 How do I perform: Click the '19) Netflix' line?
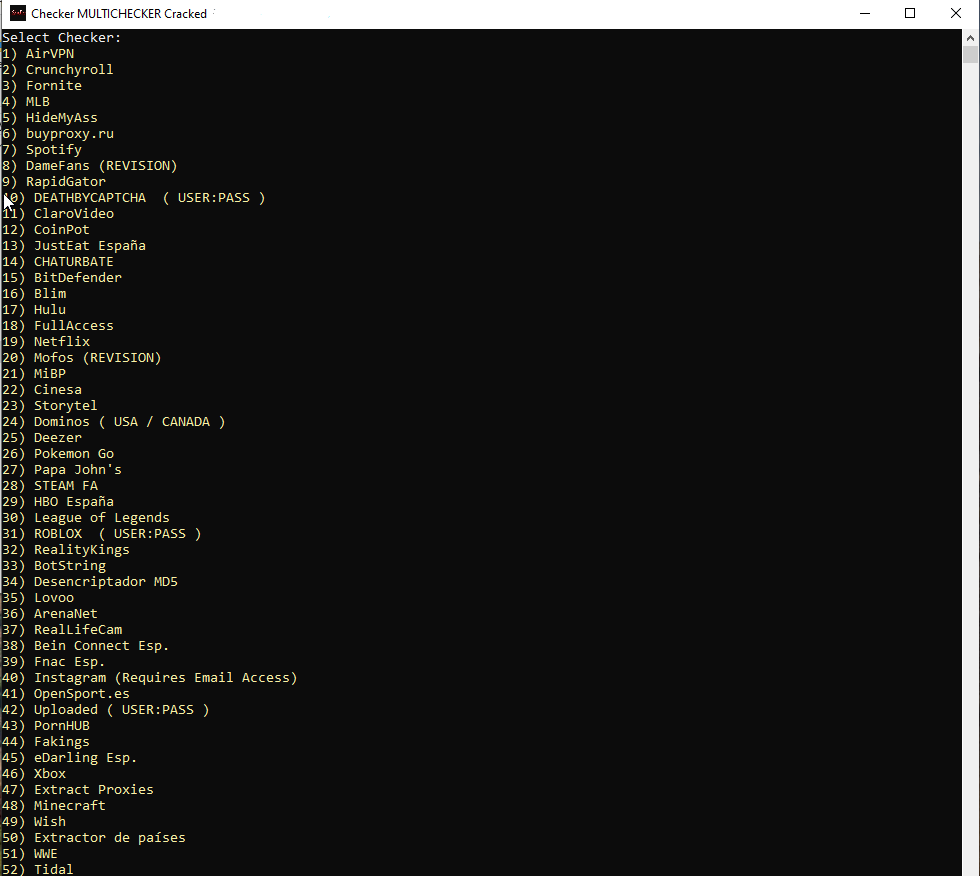[46, 342]
